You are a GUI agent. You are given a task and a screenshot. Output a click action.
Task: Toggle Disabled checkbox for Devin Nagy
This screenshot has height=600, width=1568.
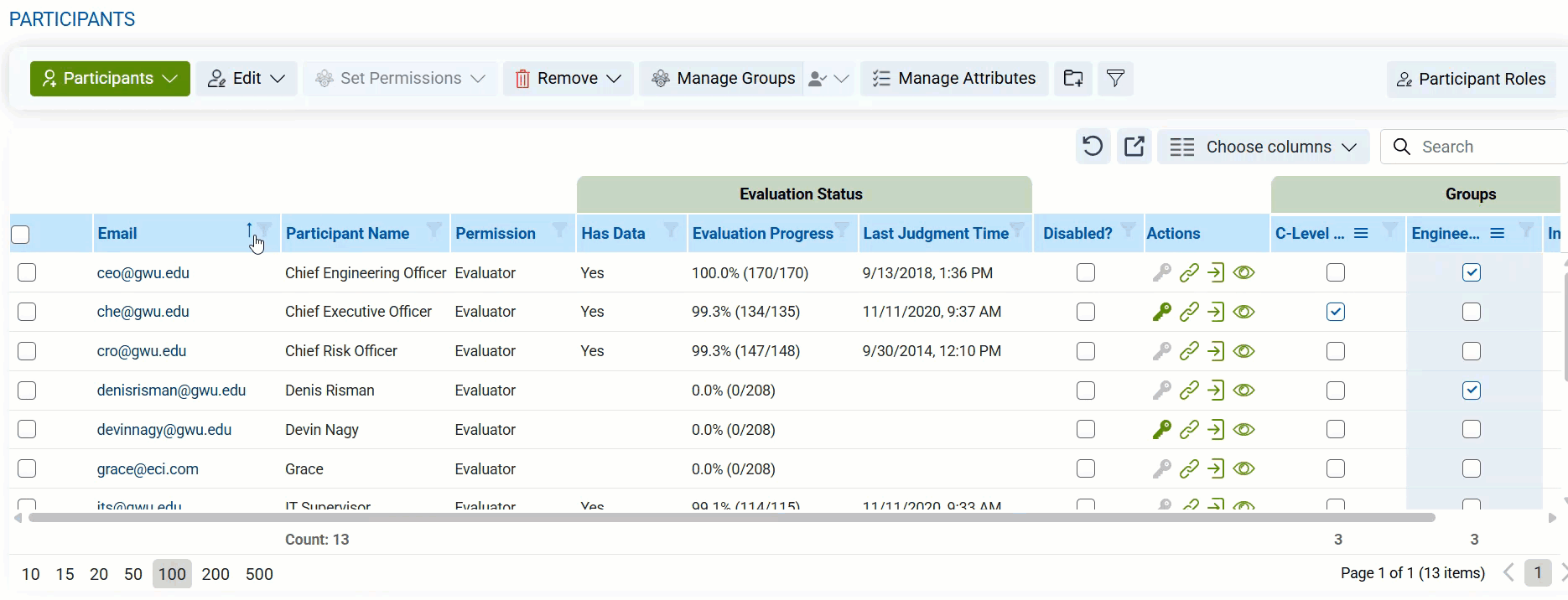coord(1086,429)
